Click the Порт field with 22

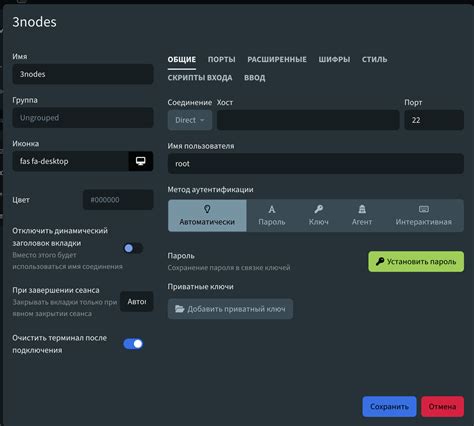click(434, 120)
